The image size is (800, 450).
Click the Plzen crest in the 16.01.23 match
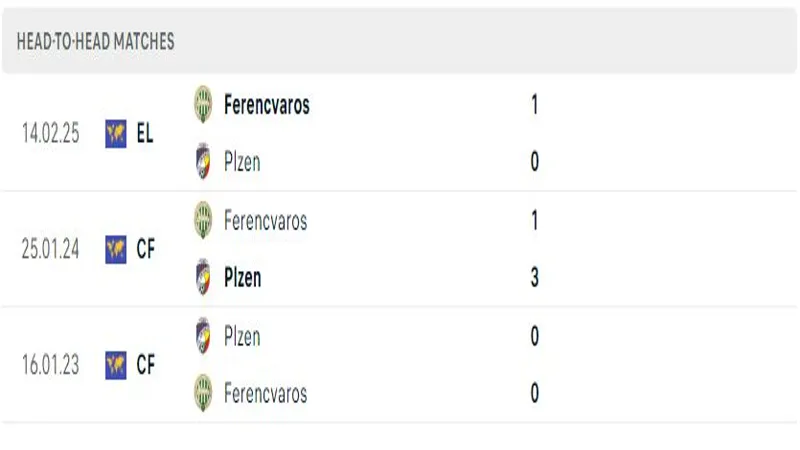(x=203, y=336)
